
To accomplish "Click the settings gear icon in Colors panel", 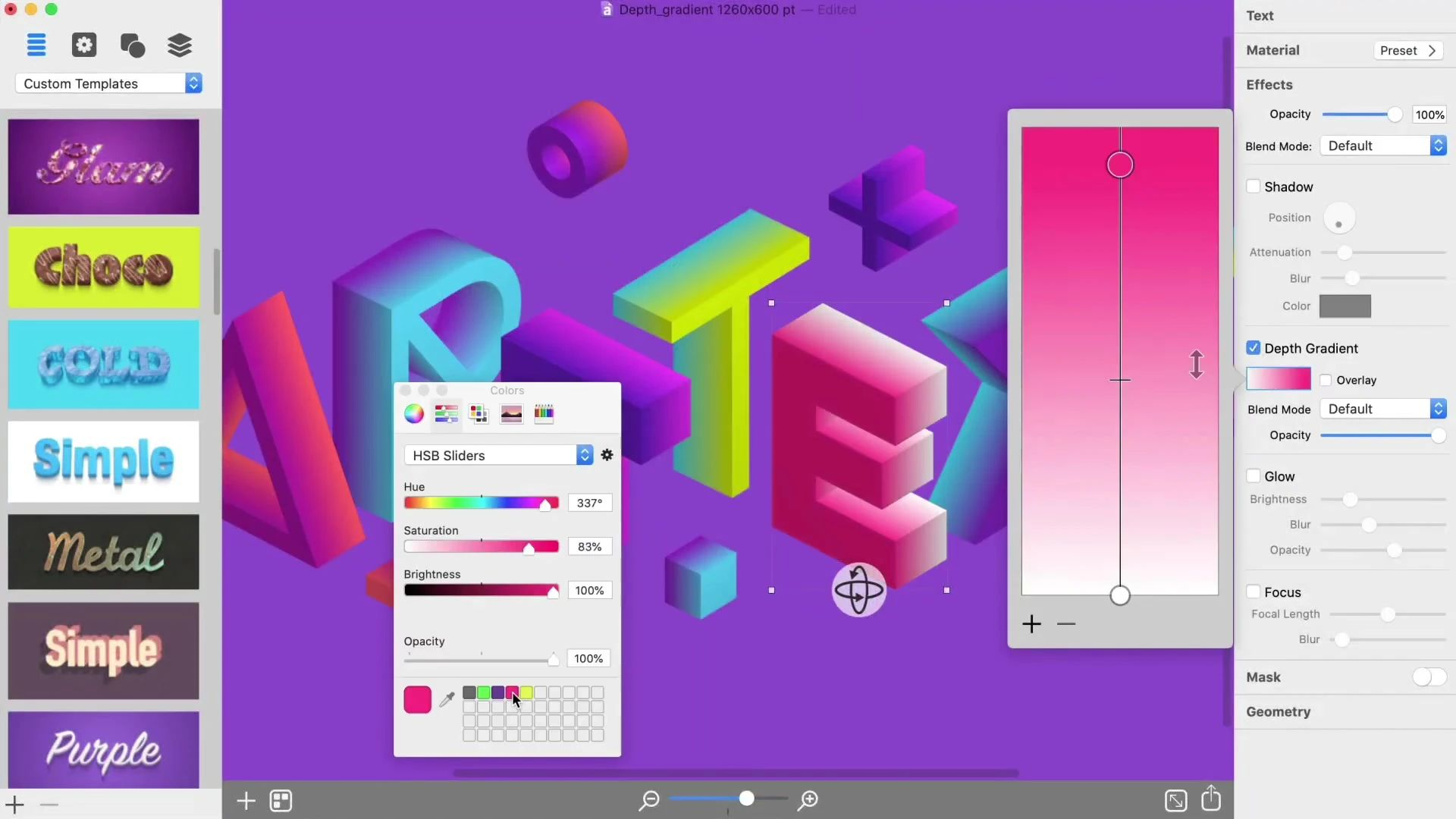I will click(x=606, y=455).
